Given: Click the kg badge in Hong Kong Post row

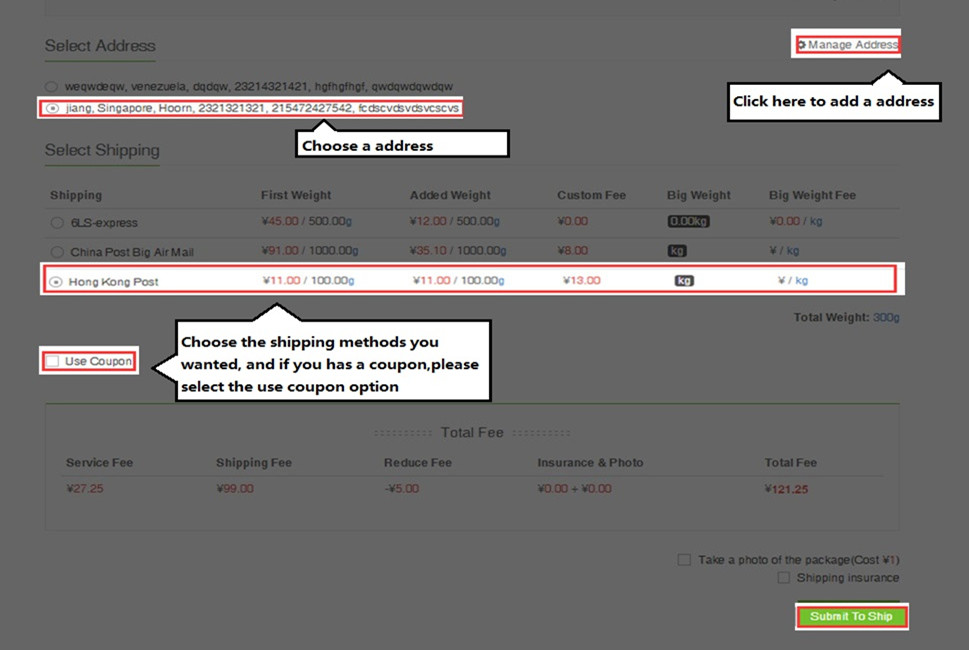Looking at the screenshot, I should tap(684, 281).
